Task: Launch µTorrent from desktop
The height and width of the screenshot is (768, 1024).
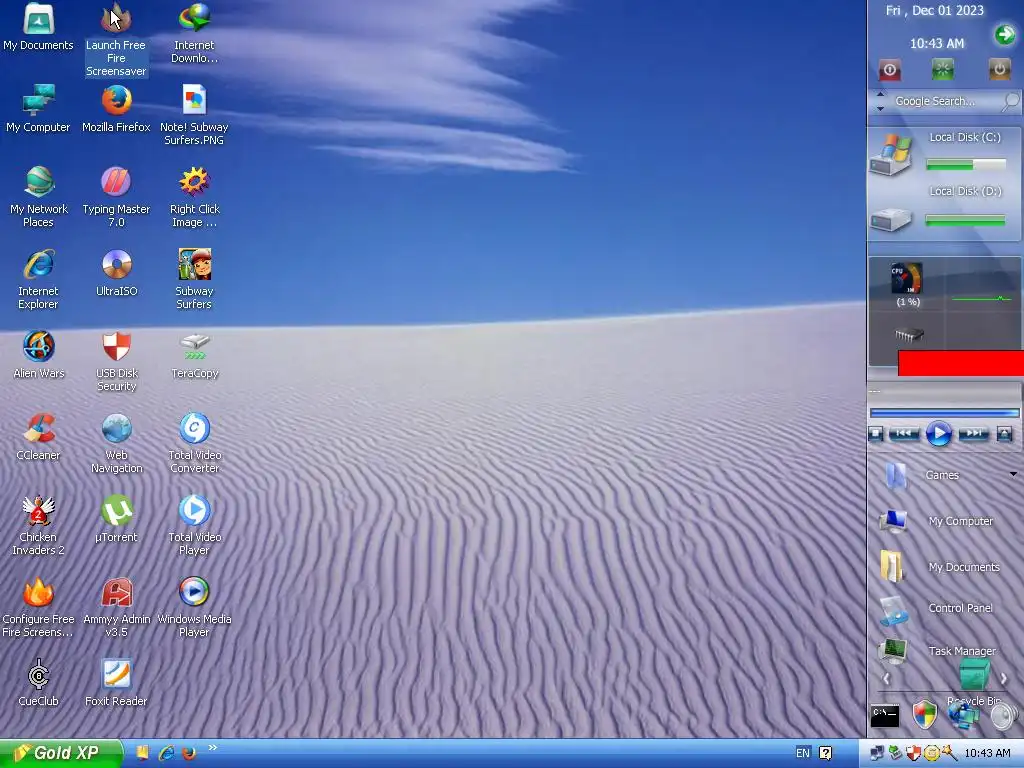Action: pos(116,519)
